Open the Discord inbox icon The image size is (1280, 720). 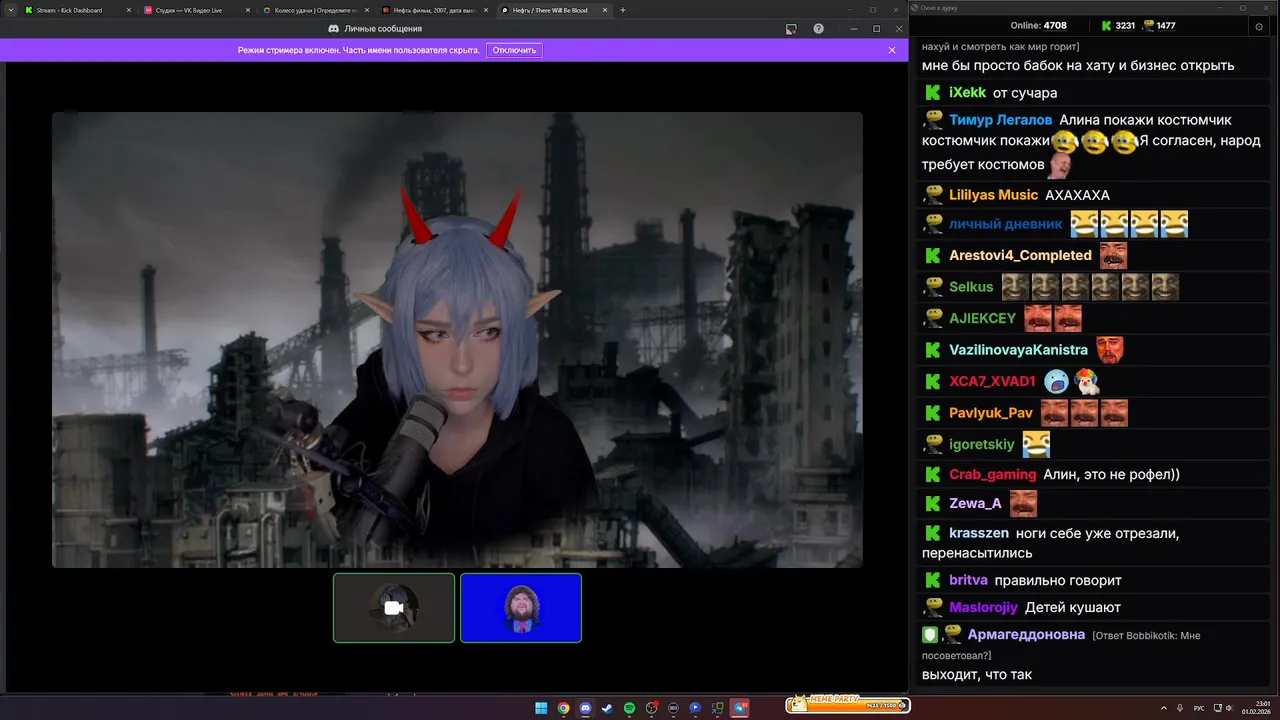[791, 29]
